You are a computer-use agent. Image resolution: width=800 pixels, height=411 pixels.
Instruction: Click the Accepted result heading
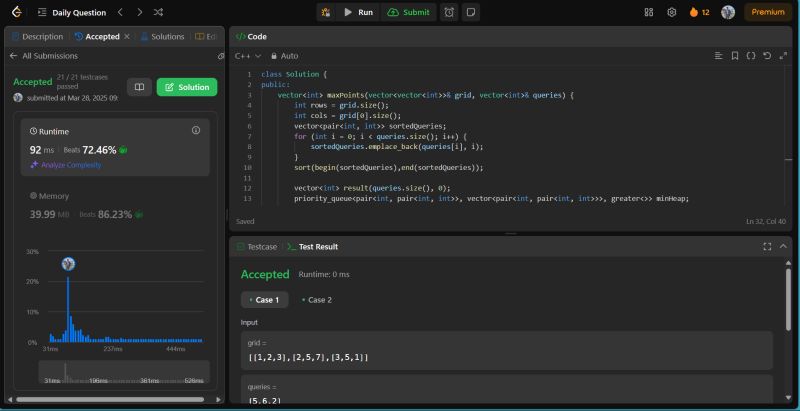coord(265,274)
